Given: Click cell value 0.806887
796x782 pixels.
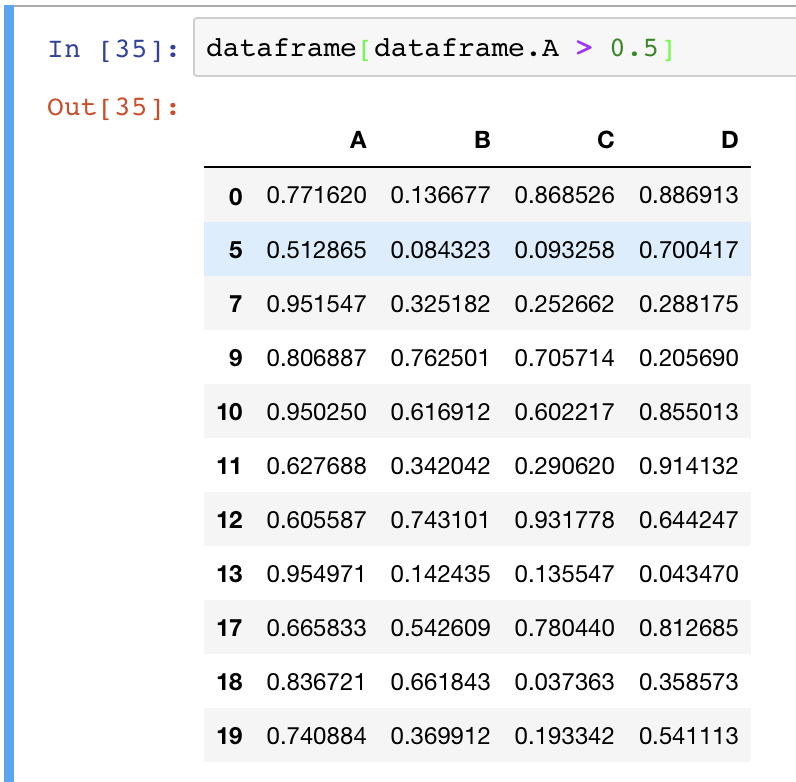Looking at the screenshot, I should pos(316,358).
